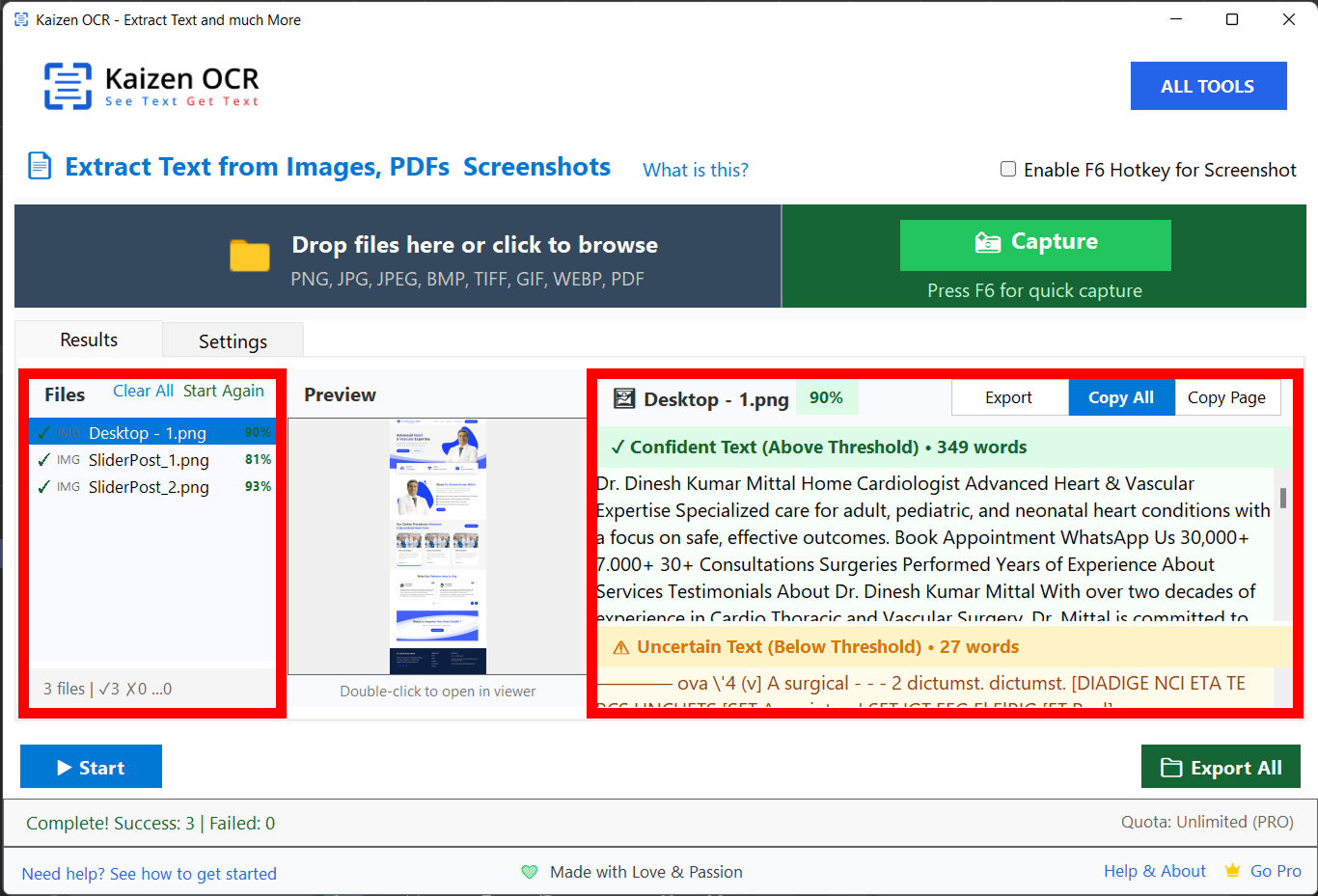
Task: Click the Export All button
Action: (1221, 768)
